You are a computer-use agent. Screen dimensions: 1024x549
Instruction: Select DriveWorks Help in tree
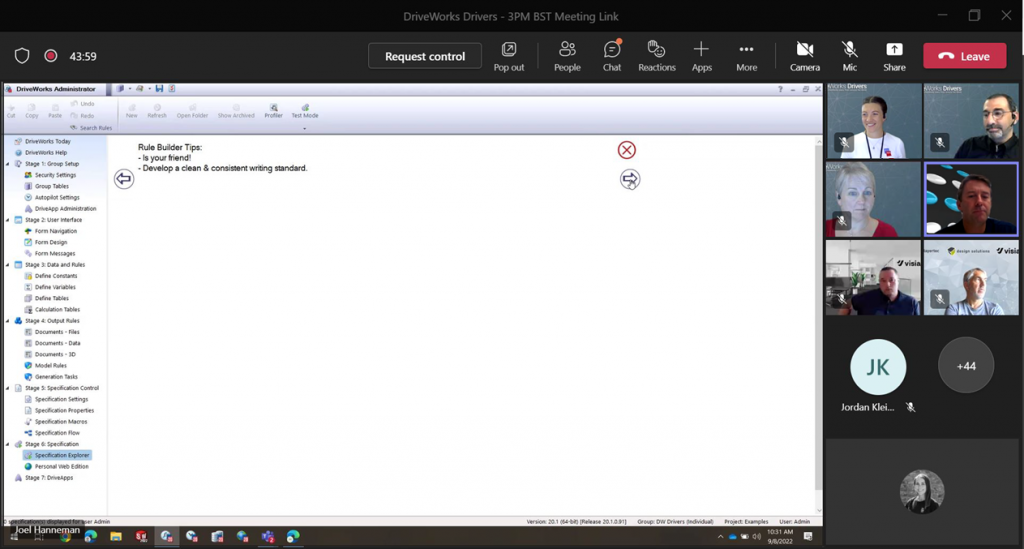40,152
